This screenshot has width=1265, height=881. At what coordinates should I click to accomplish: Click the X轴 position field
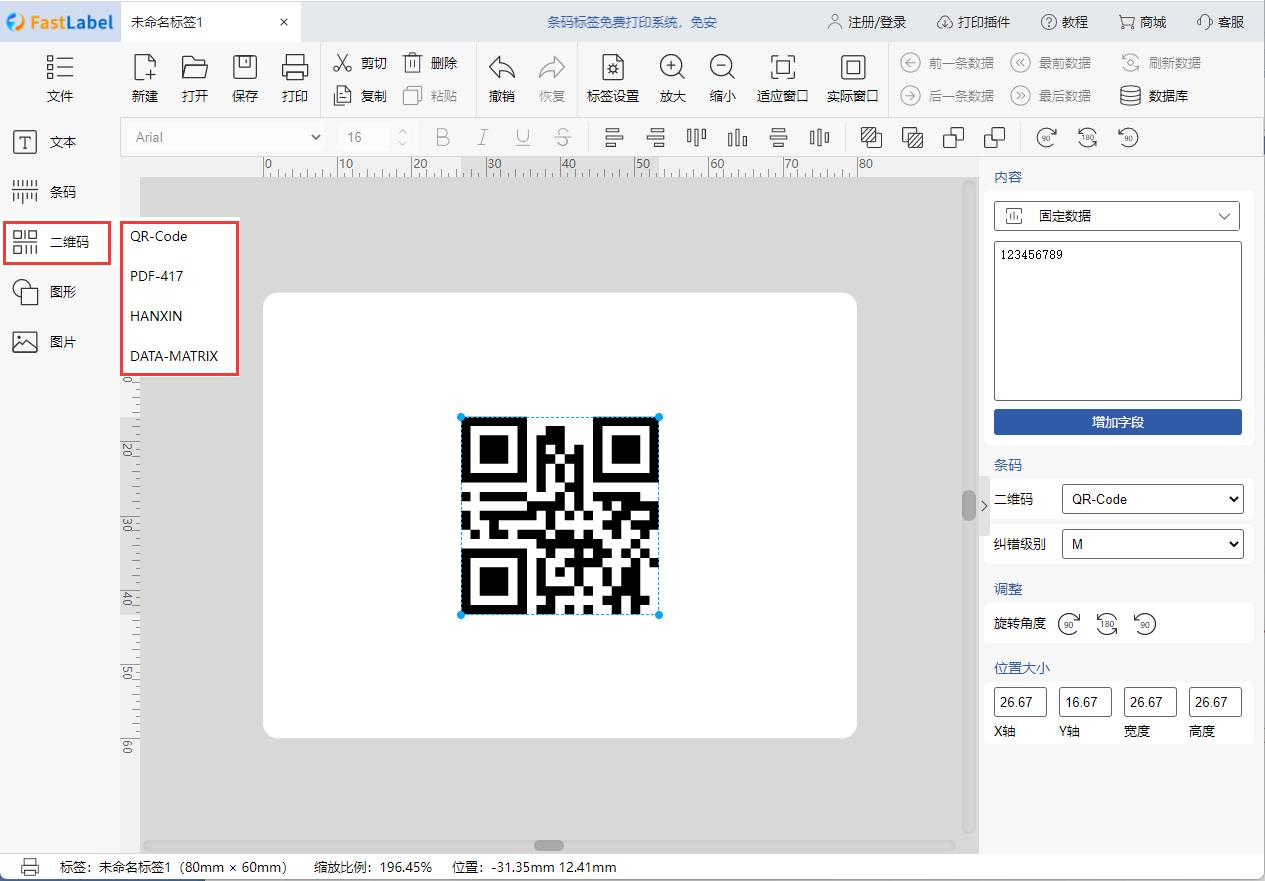tap(1020, 702)
